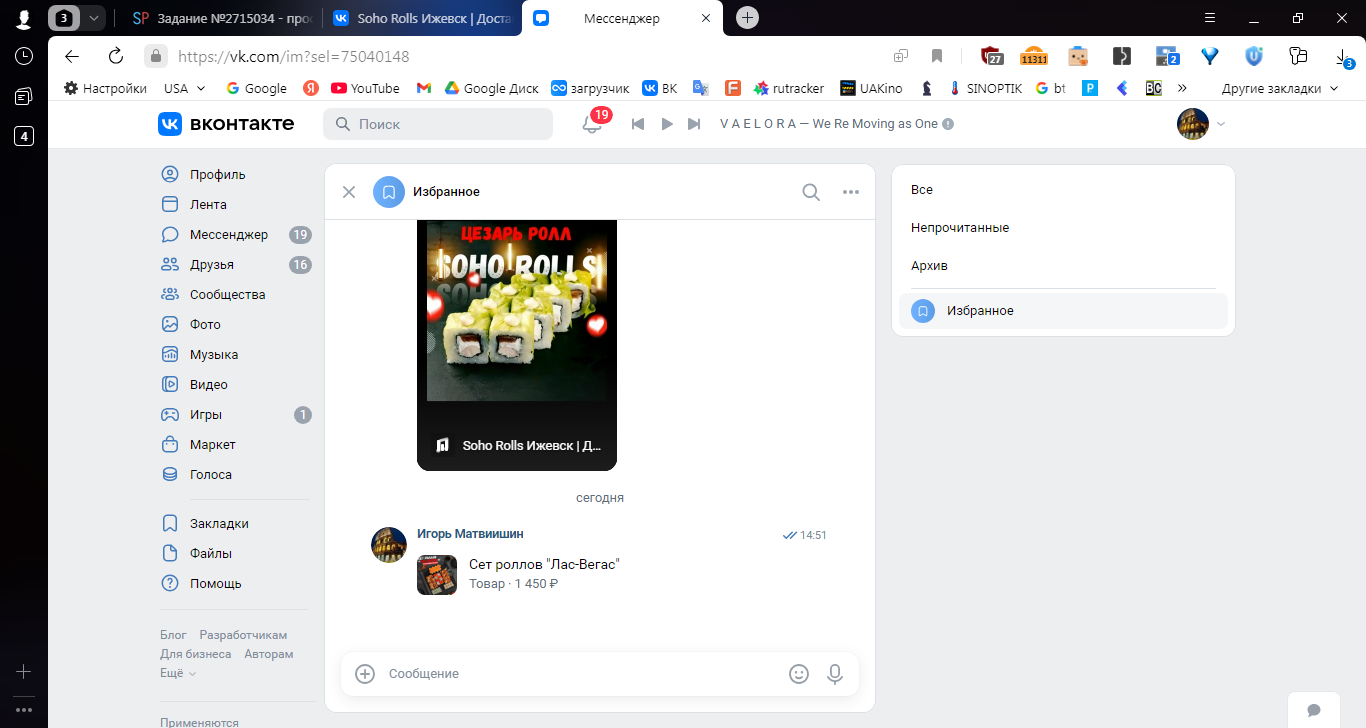Expand the USA bookmarks folder
Viewport: 1366px width, 728px height.
point(185,88)
